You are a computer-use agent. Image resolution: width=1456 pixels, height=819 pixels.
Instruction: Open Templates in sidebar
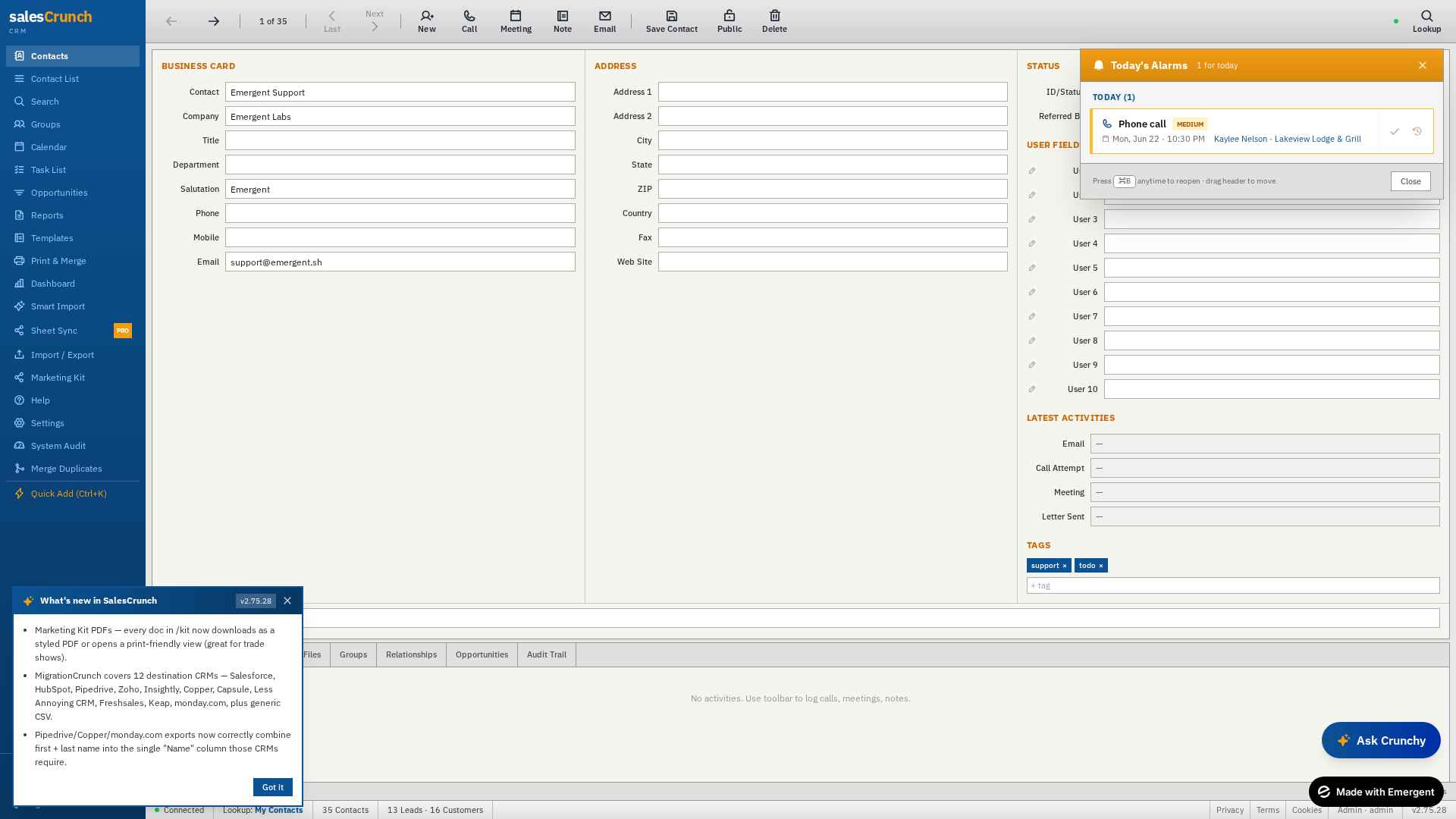[x=73, y=238]
